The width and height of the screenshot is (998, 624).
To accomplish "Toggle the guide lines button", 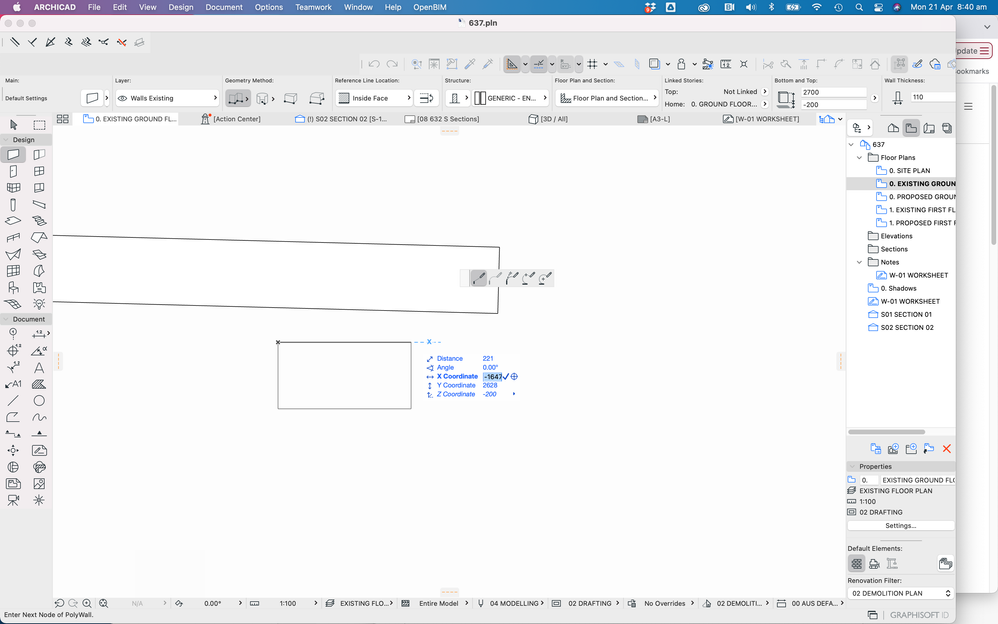I will click(512, 64).
